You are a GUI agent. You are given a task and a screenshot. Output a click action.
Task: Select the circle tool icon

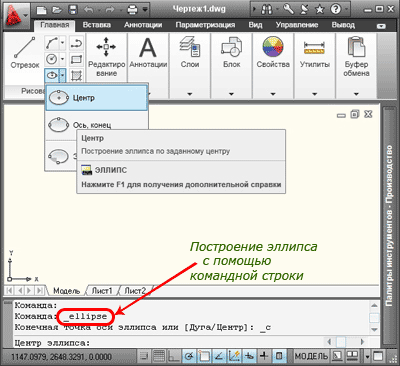coord(51,59)
